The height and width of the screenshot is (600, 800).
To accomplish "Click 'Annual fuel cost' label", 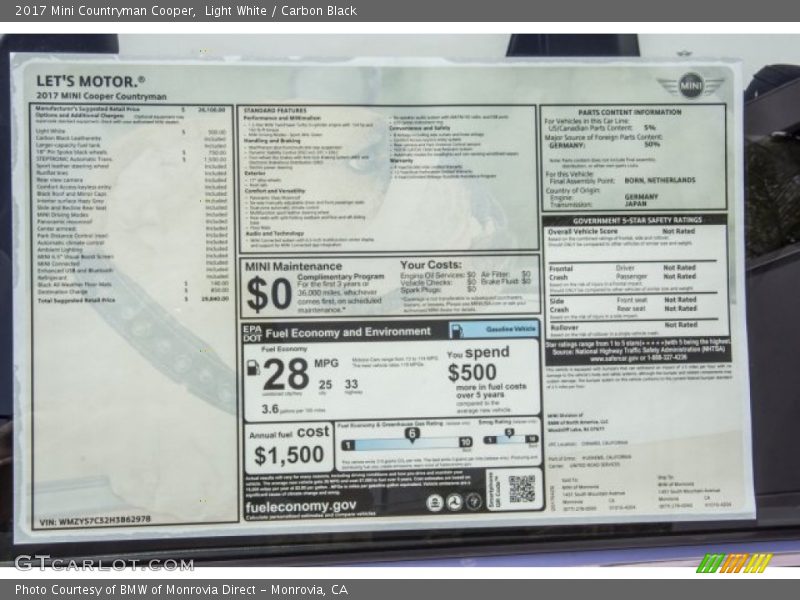I will 289,433.
